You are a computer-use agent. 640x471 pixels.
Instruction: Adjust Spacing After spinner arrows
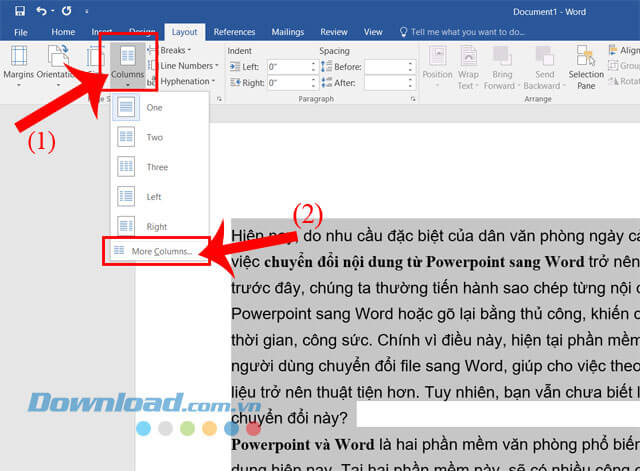(411, 83)
